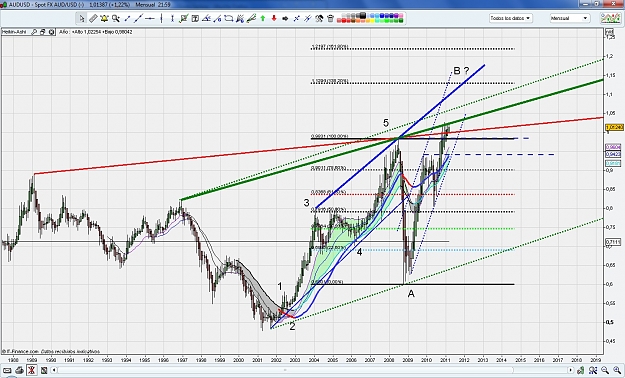Select the '5' wave label annotation
Screen dimensions: 625x378
pyautogui.click(x=386, y=123)
